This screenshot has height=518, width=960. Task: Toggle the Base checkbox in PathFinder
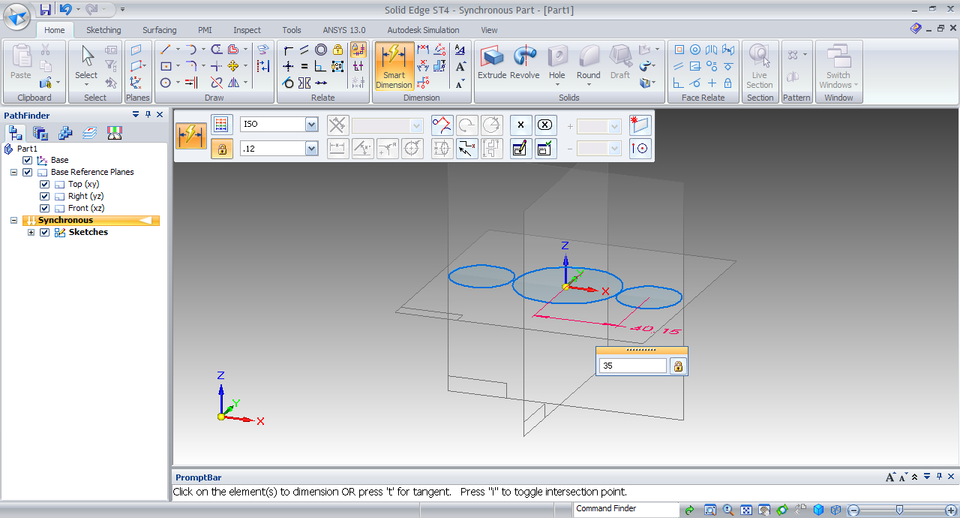[x=27, y=160]
